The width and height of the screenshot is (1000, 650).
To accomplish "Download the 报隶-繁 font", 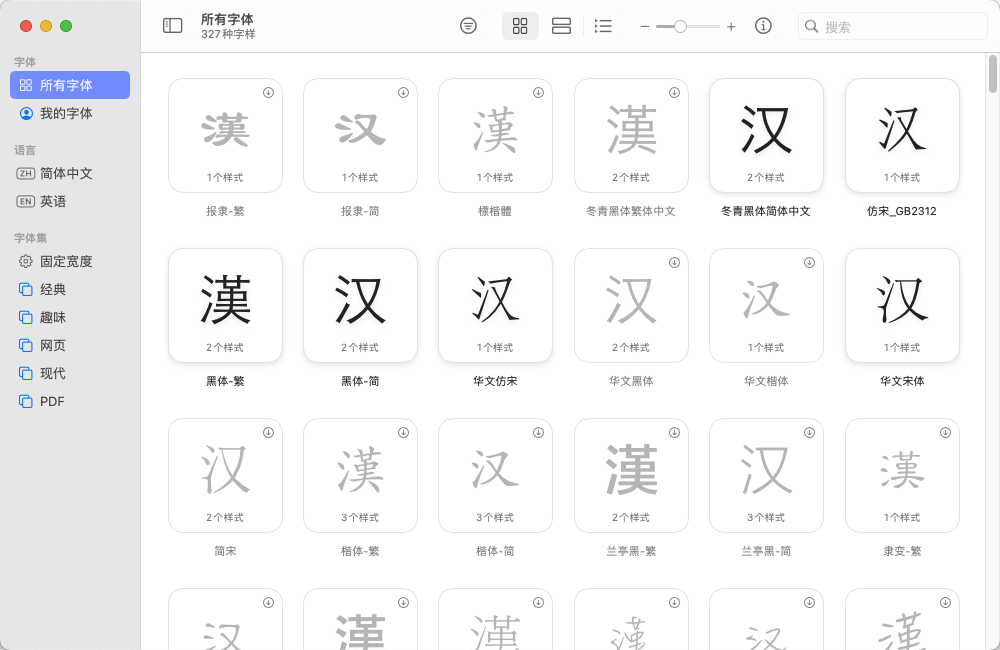I will pos(268,92).
